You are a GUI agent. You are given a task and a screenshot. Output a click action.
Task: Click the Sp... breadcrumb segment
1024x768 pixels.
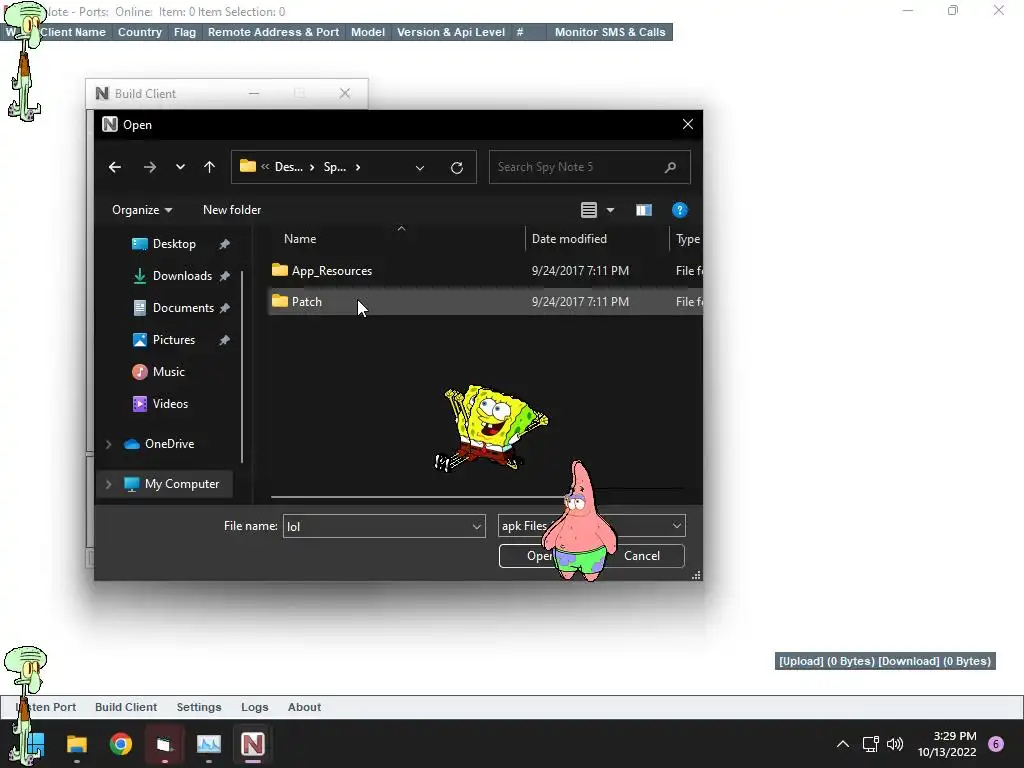[334, 167]
